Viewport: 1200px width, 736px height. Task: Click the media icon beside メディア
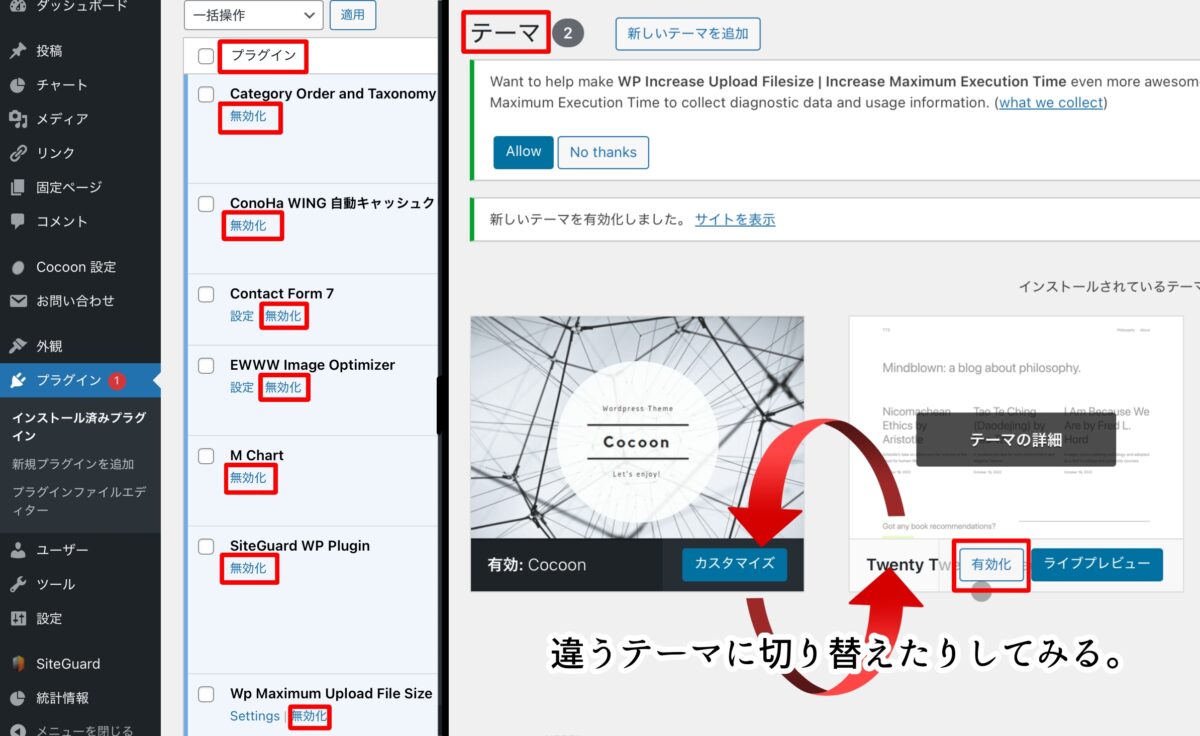coord(18,119)
